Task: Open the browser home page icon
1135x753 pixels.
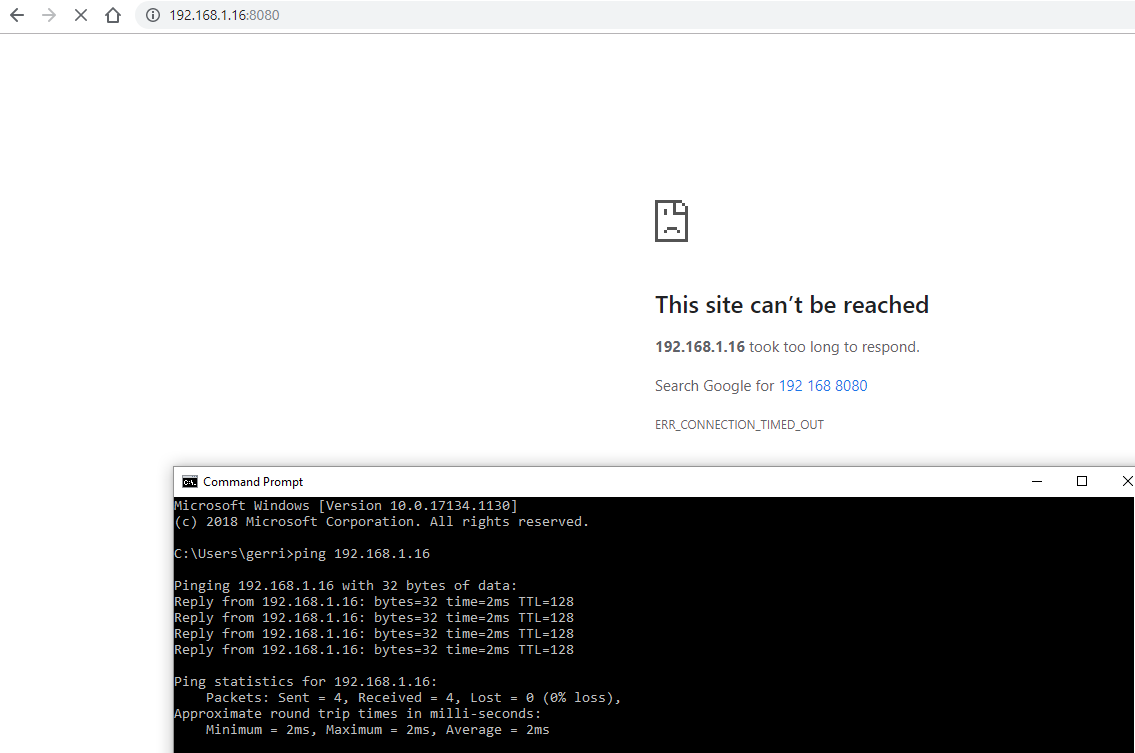Action: tap(113, 15)
